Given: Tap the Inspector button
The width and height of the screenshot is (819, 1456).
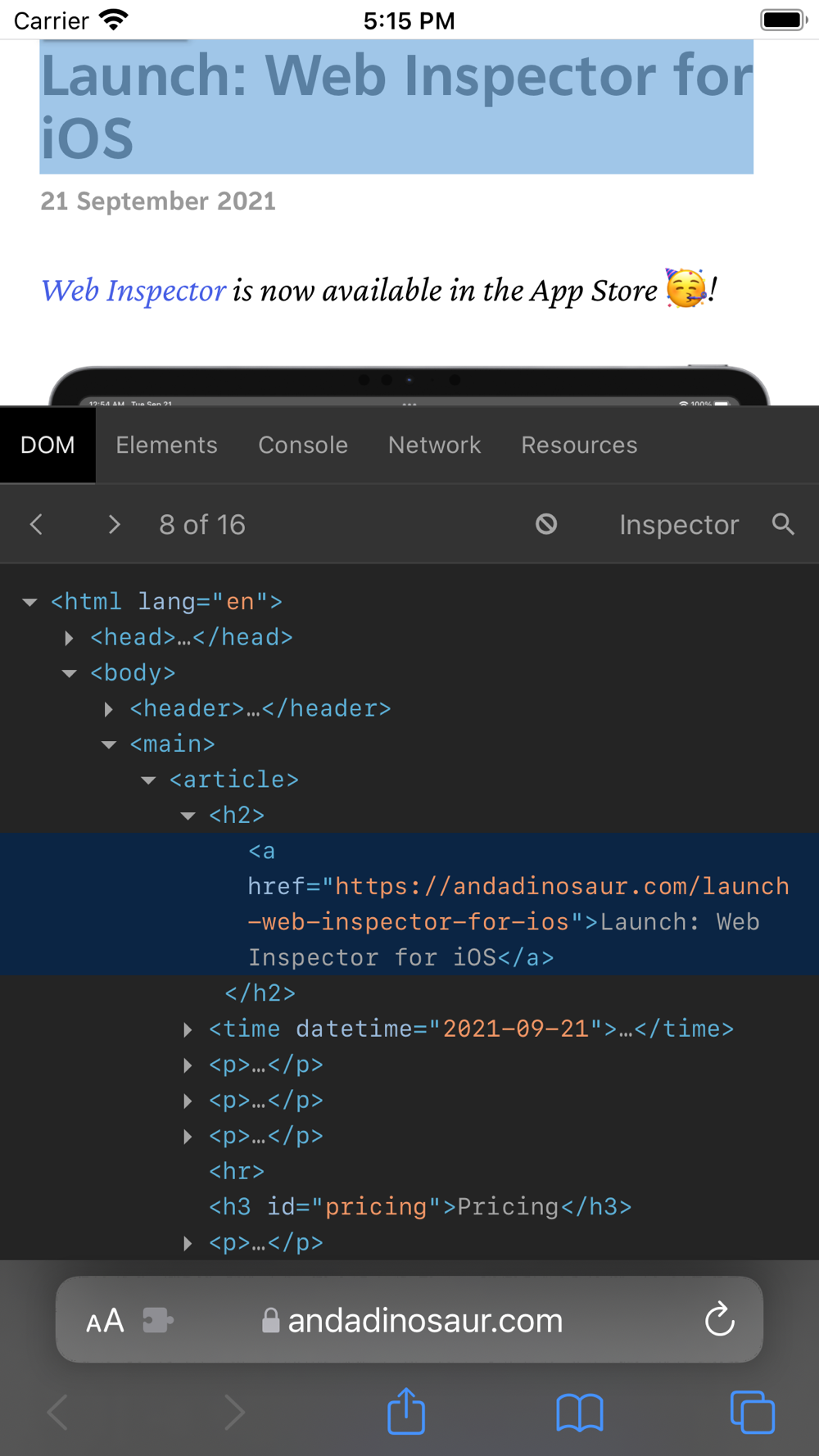Looking at the screenshot, I should 679,524.
